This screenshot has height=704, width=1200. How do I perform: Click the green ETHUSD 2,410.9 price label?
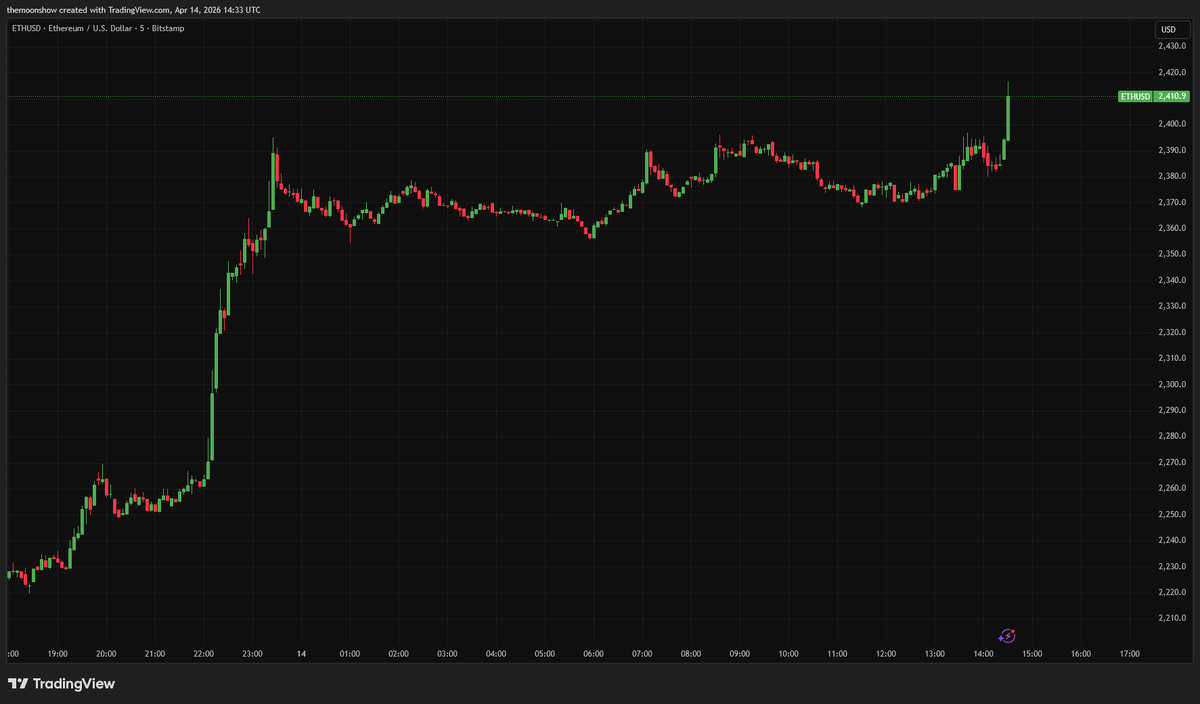click(1153, 96)
